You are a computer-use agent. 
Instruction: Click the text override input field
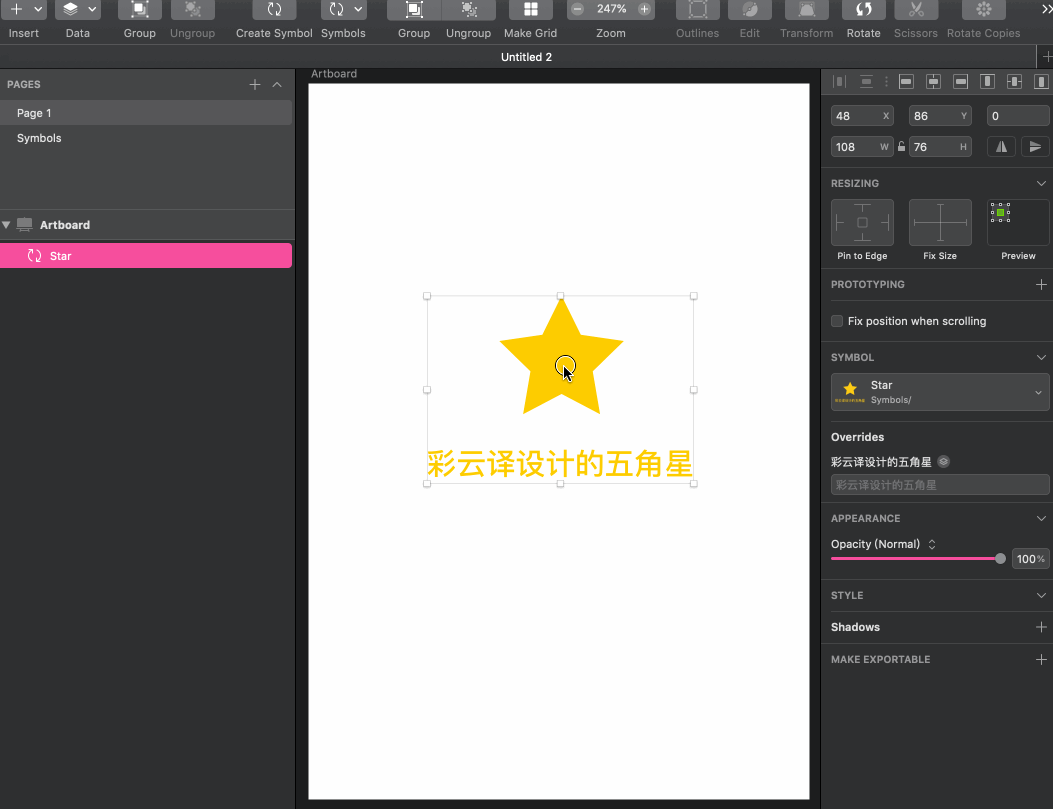(x=940, y=485)
